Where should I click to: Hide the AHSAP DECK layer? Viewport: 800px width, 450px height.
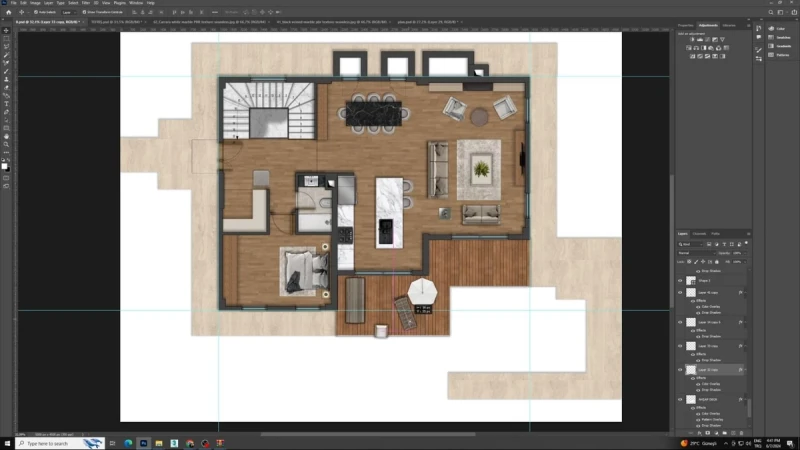680,399
